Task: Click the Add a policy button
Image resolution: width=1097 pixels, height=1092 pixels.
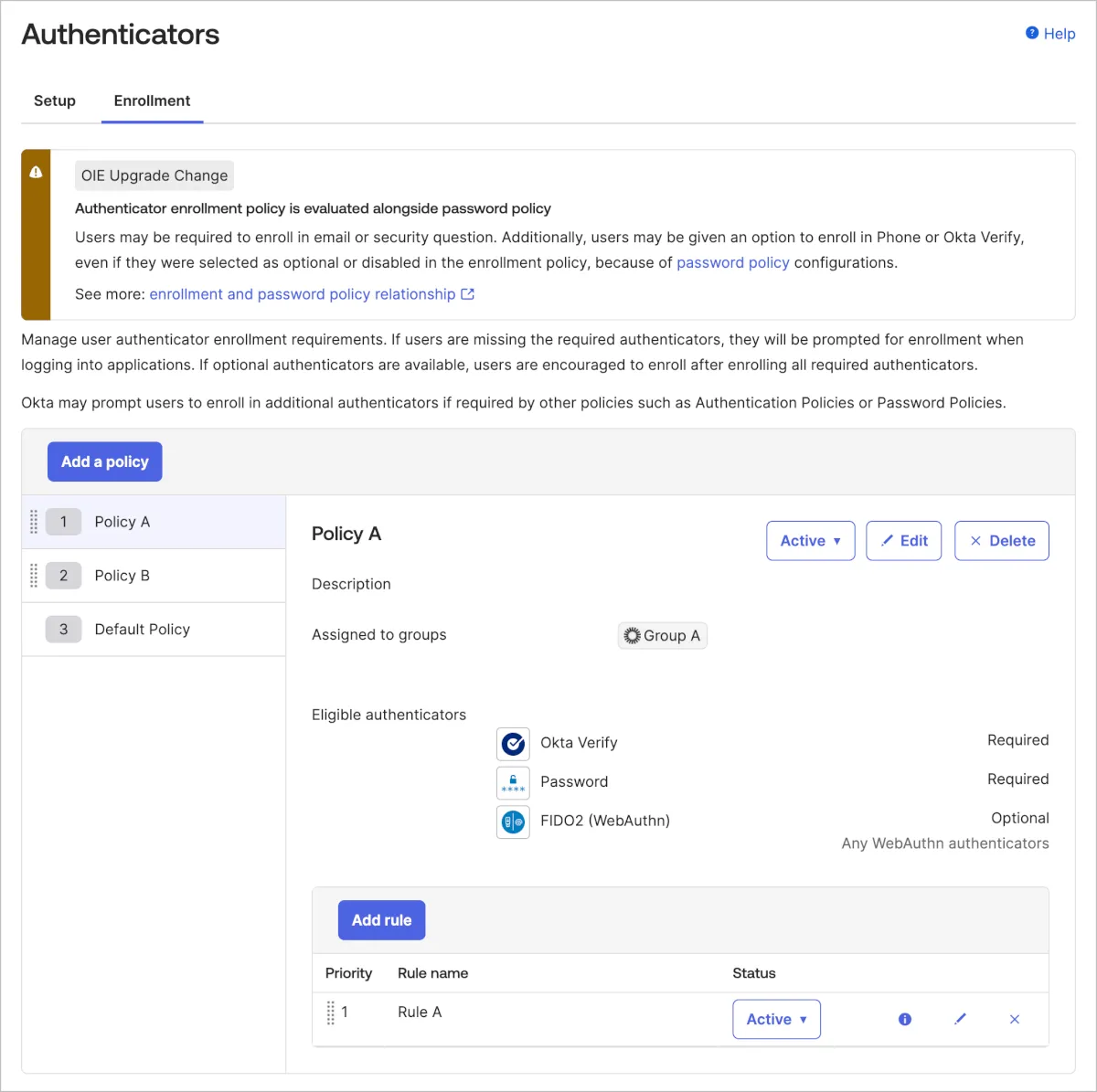Action: [104, 461]
